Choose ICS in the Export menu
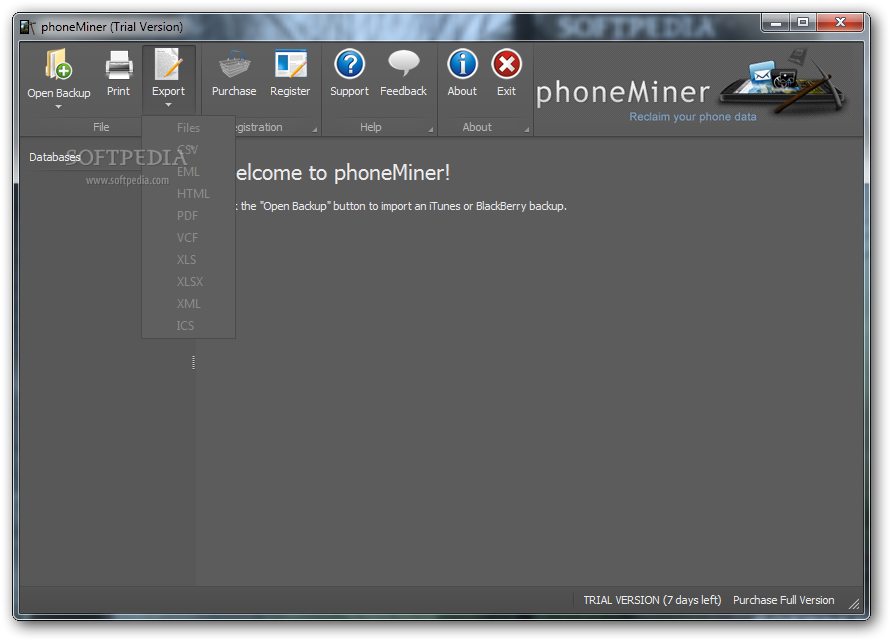The height and width of the screenshot is (641, 891). pos(188,326)
